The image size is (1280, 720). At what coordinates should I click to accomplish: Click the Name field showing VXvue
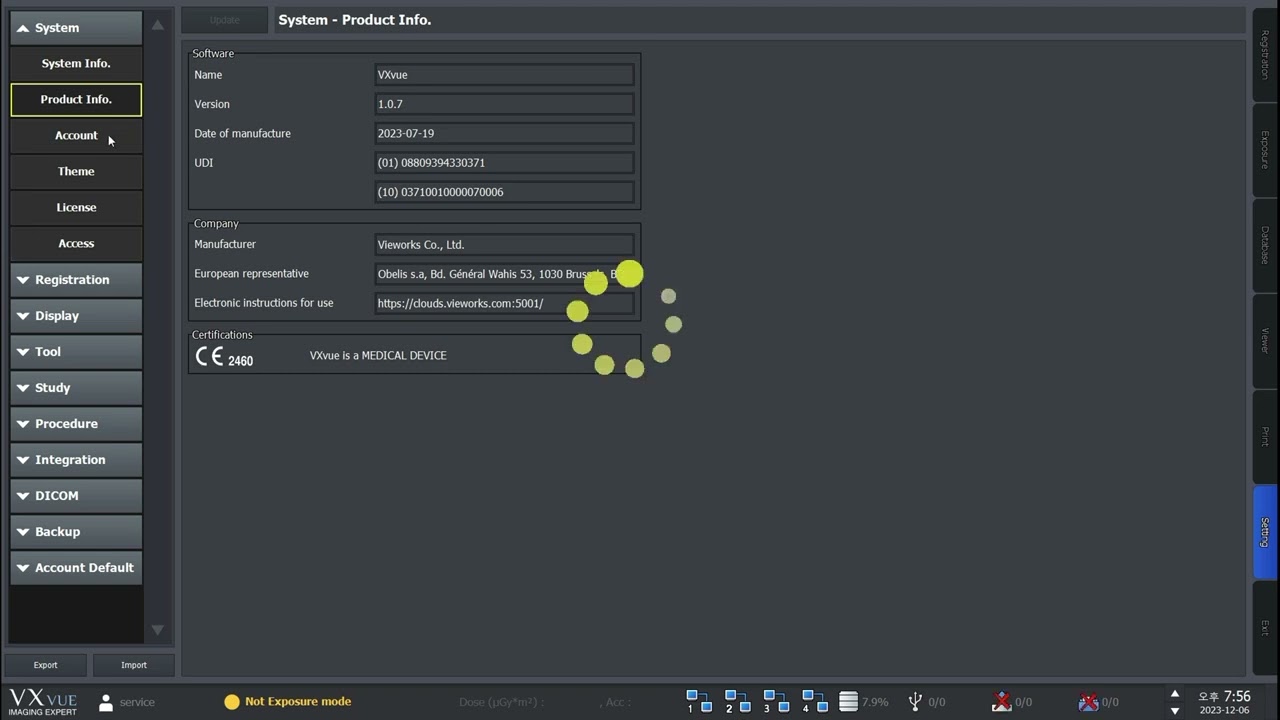[504, 75]
